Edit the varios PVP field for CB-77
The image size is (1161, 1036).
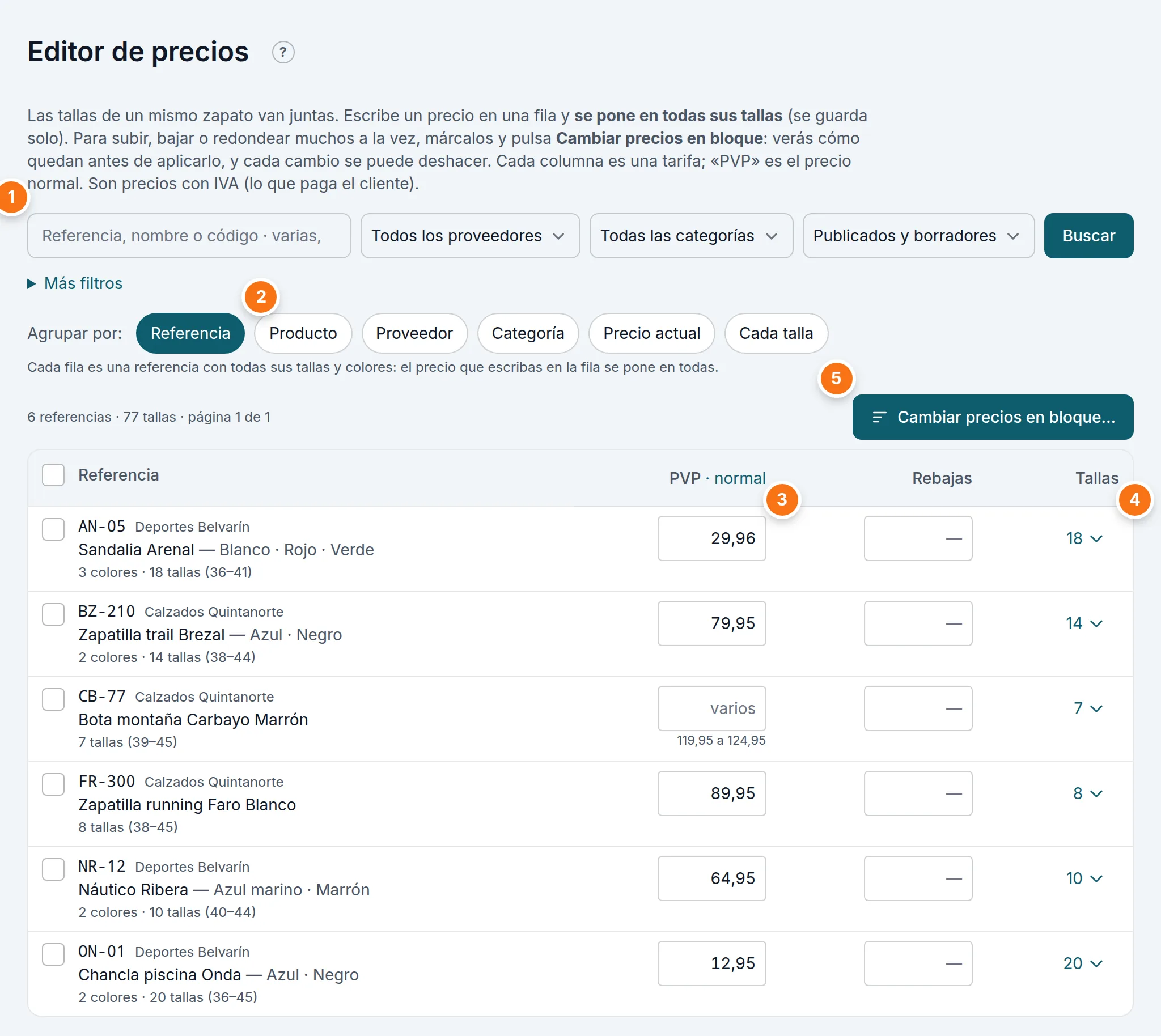711,708
